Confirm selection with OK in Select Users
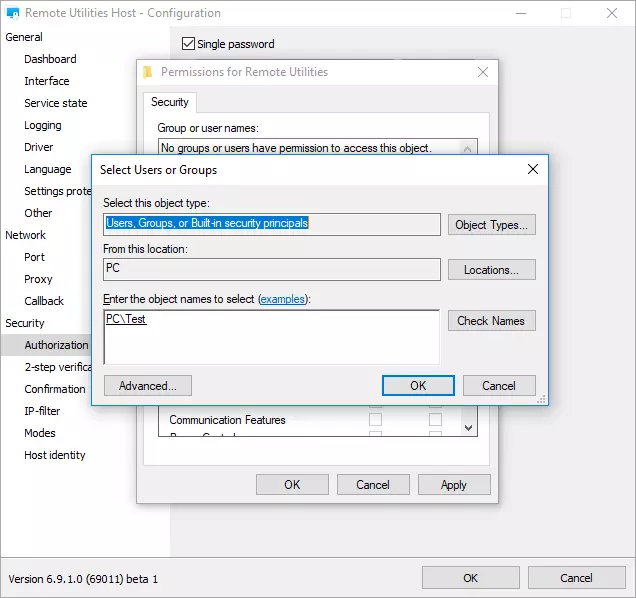 tap(418, 386)
